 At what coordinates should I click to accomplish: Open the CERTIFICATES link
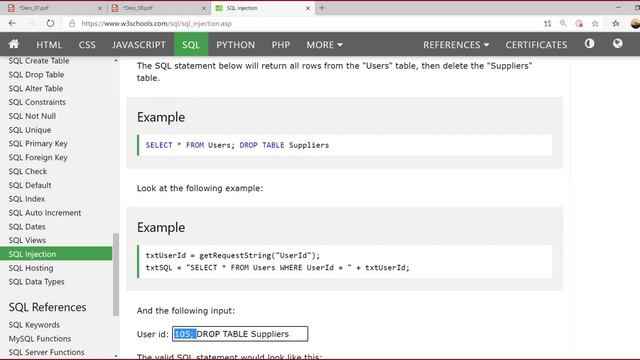(x=536, y=44)
